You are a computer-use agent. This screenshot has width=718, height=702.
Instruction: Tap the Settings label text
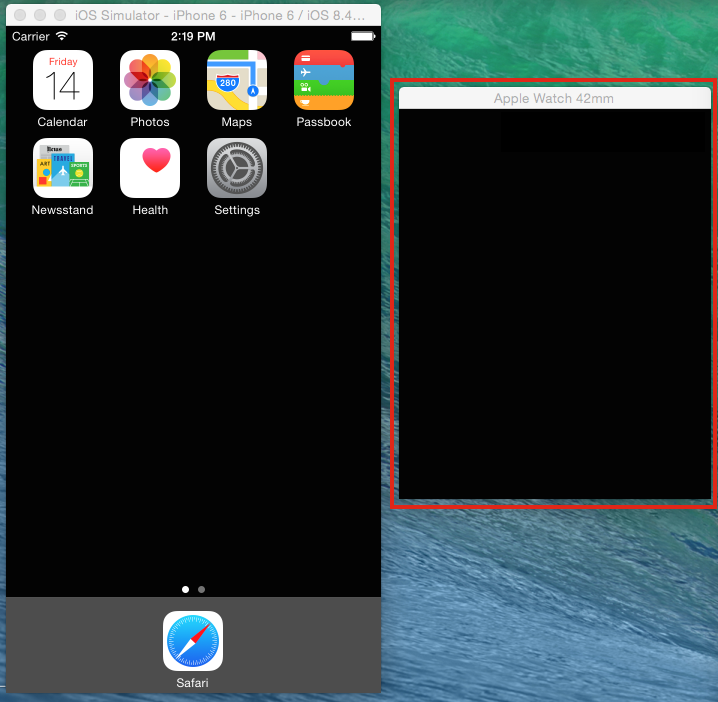click(237, 210)
